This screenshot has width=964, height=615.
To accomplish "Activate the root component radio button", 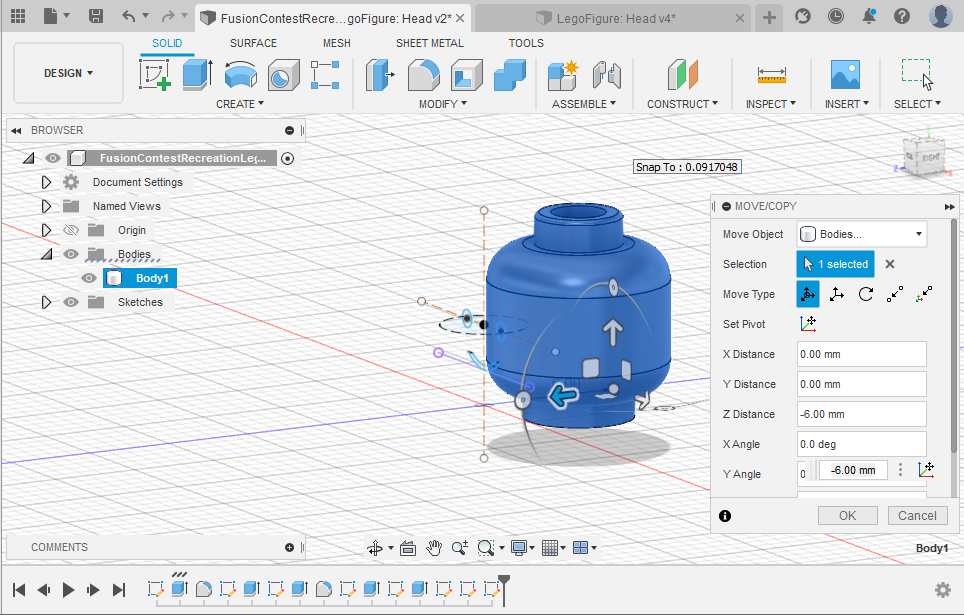I will pyautogui.click(x=287, y=158).
